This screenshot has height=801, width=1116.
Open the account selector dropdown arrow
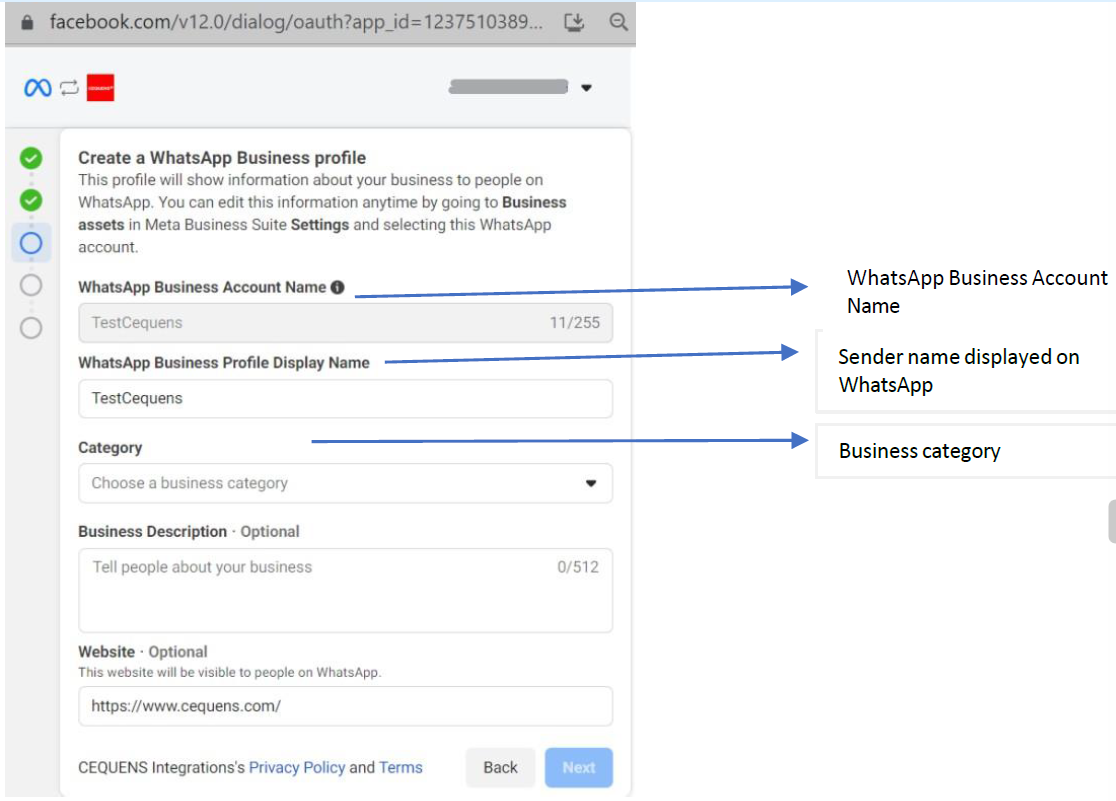pos(586,88)
